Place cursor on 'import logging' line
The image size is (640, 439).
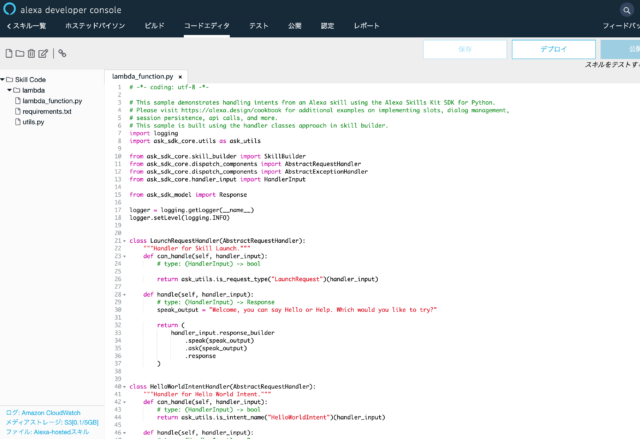(153, 133)
